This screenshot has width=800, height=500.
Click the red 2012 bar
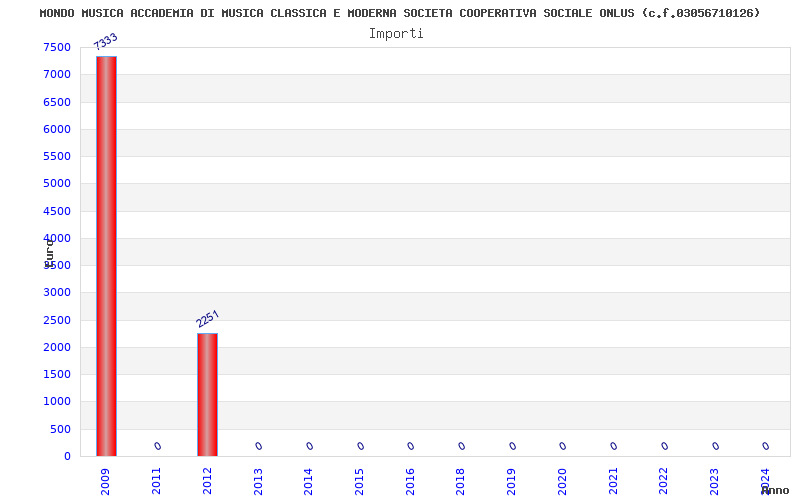click(x=208, y=394)
